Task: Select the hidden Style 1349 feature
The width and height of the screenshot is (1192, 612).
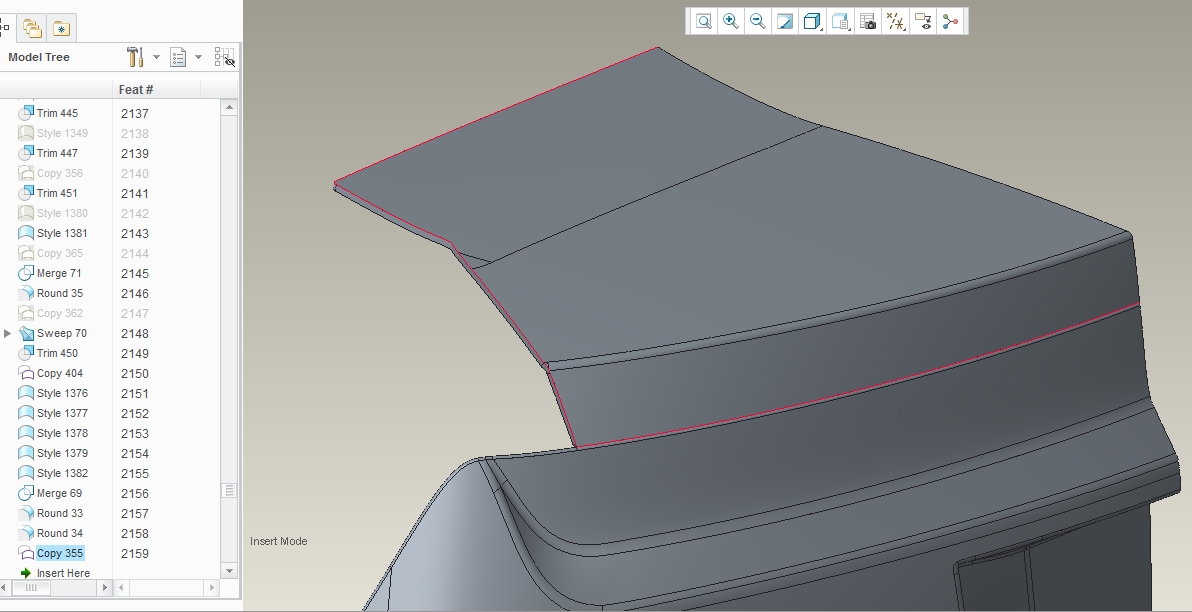Action: tap(62, 133)
